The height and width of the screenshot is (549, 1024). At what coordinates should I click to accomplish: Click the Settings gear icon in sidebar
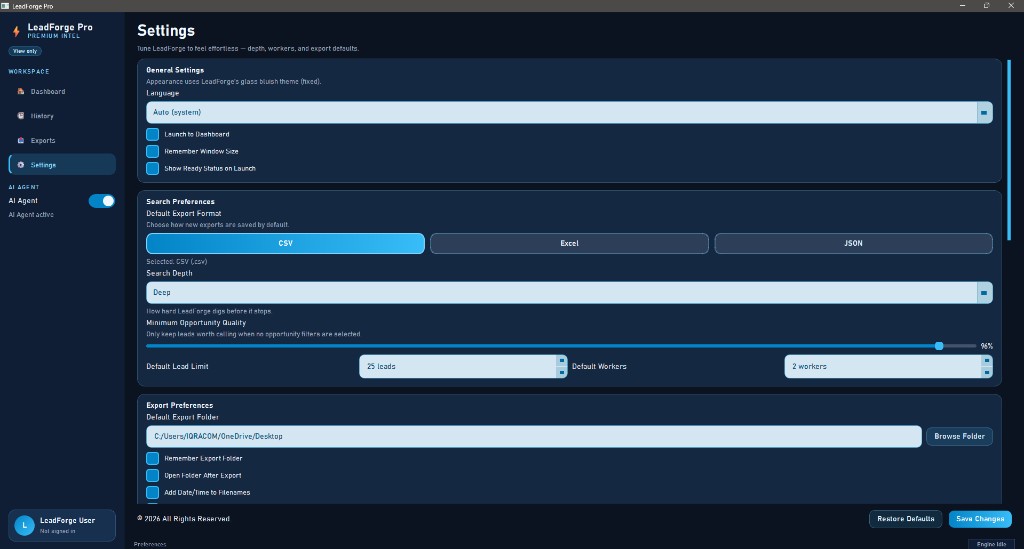[20, 165]
